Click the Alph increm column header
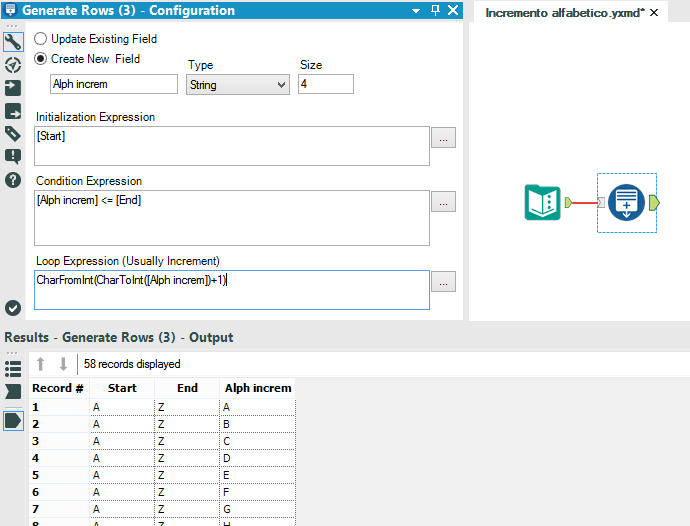The image size is (690, 526). pyautogui.click(x=258, y=388)
